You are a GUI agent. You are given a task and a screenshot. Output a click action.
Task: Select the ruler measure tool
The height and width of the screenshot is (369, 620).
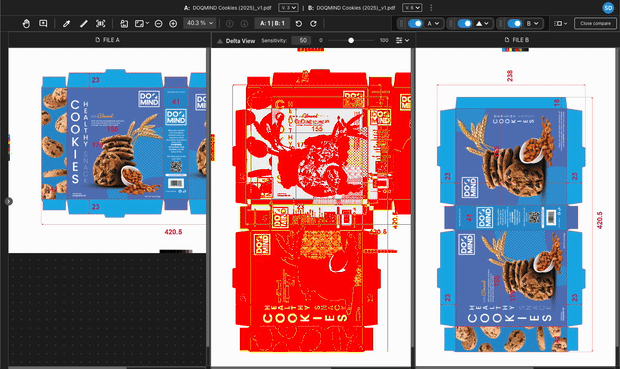pos(83,24)
